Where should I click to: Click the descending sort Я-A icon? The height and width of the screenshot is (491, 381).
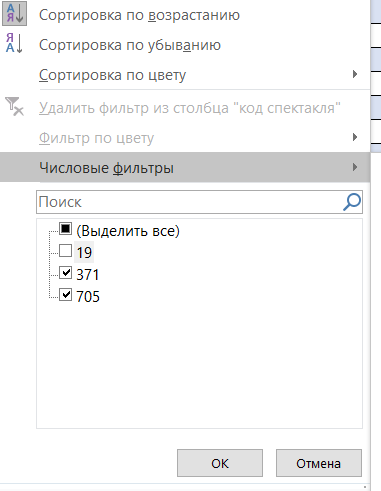pyautogui.click(x=14, y=43)
